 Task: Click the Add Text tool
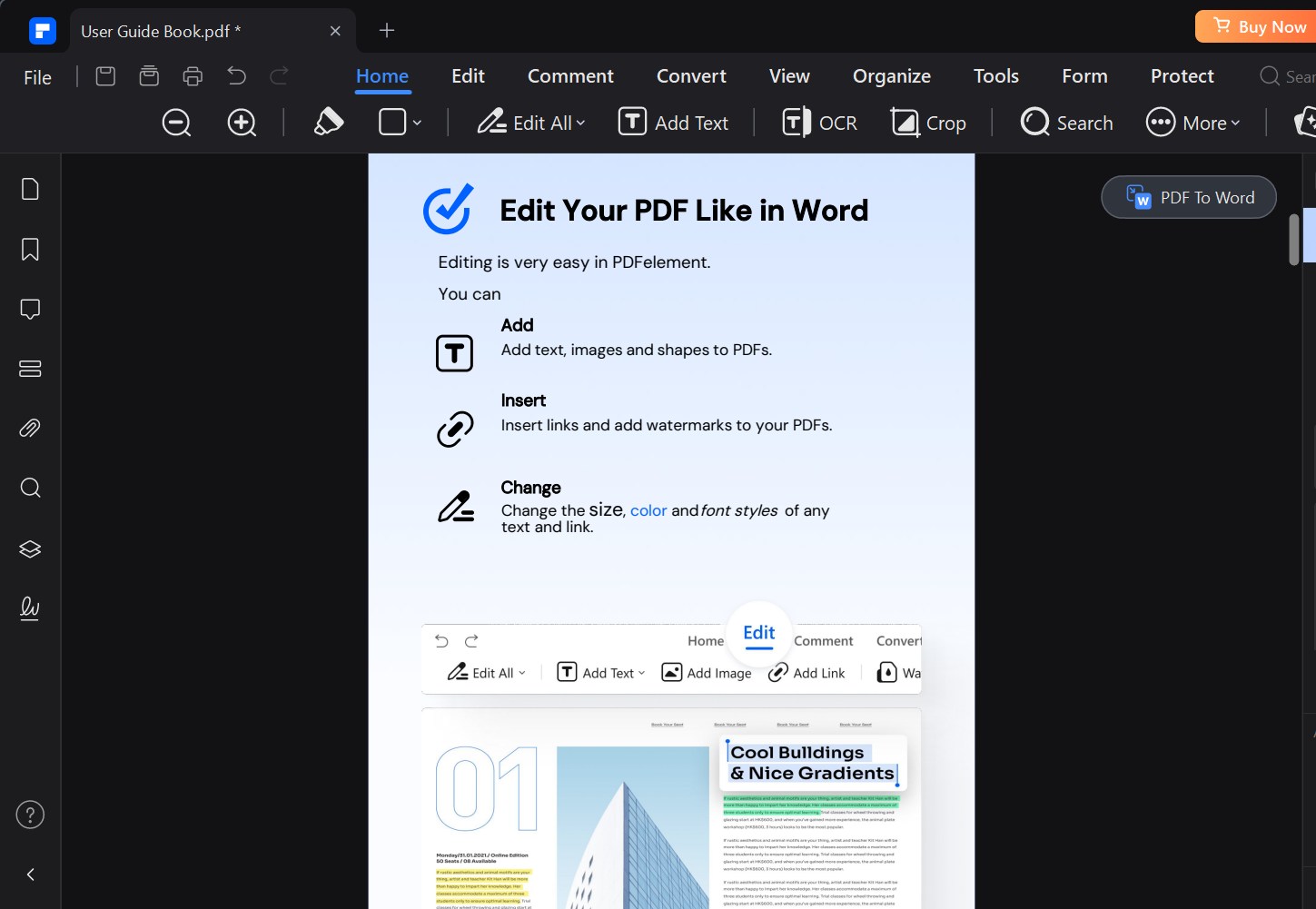(x=674, y=123)
